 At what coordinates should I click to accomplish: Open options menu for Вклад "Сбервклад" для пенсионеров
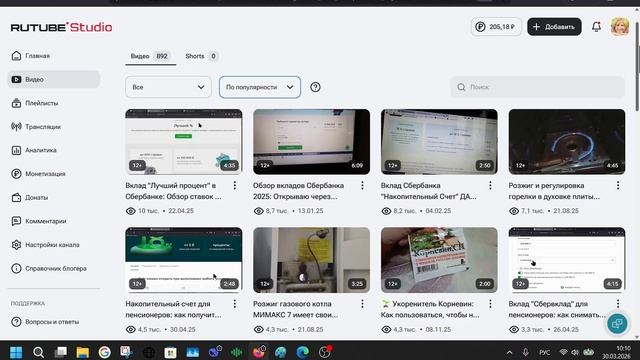[618, 304]
